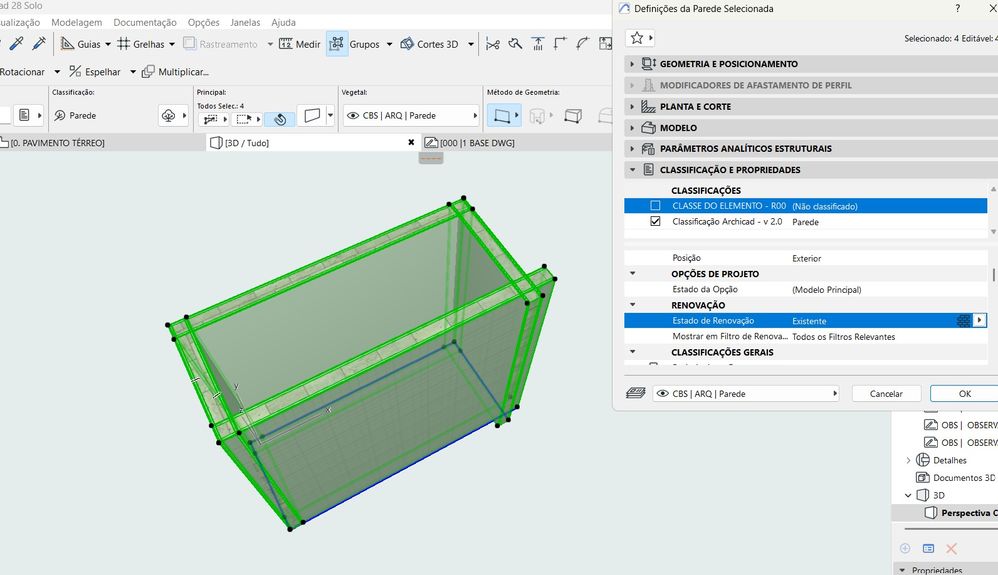The width and height of the screenshot is (998, 575).
Task: Toggle the Grupos suspend groups icon
Action: coord(337,44)
